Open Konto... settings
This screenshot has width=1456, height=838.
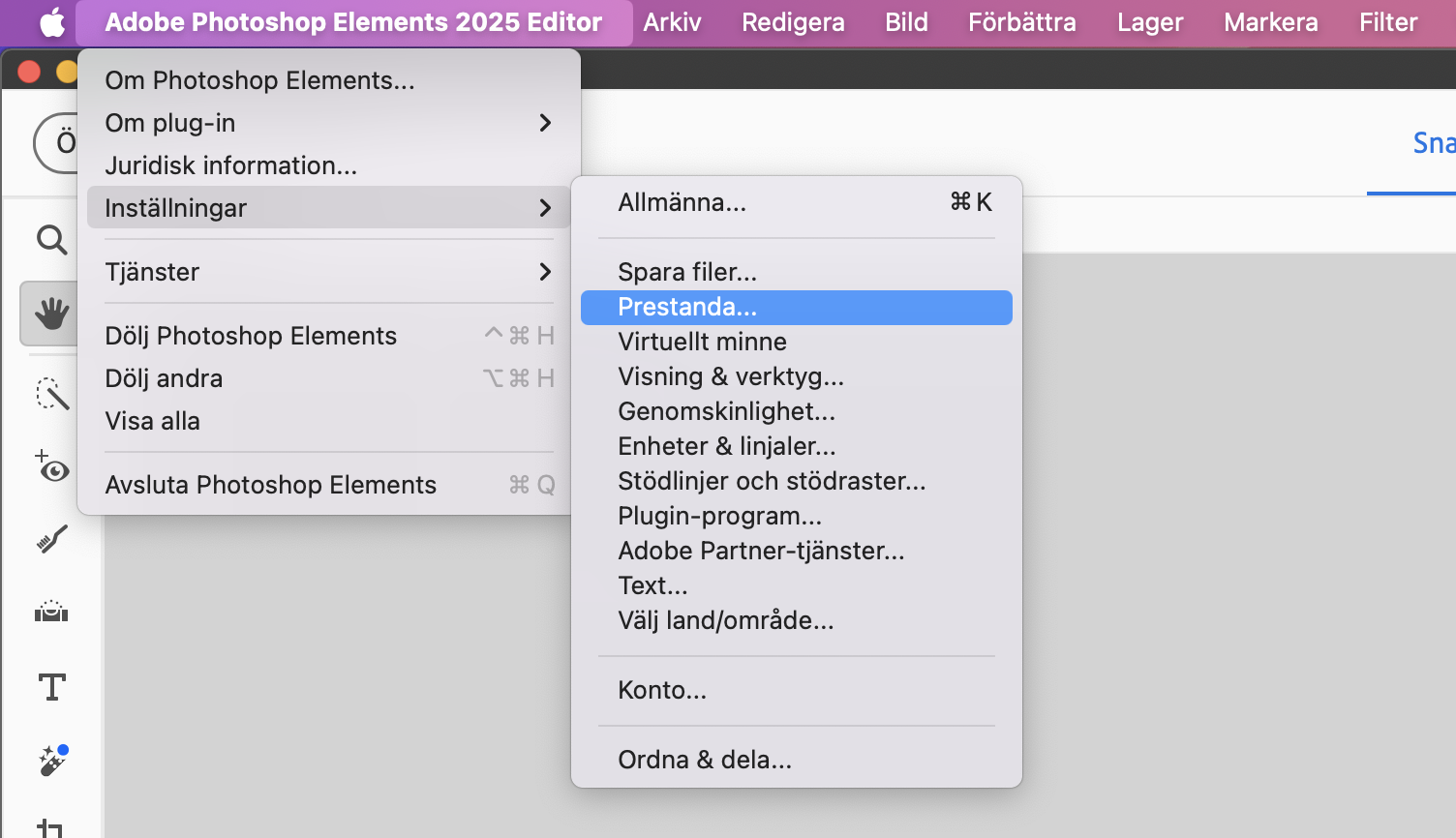coord(797,690)
